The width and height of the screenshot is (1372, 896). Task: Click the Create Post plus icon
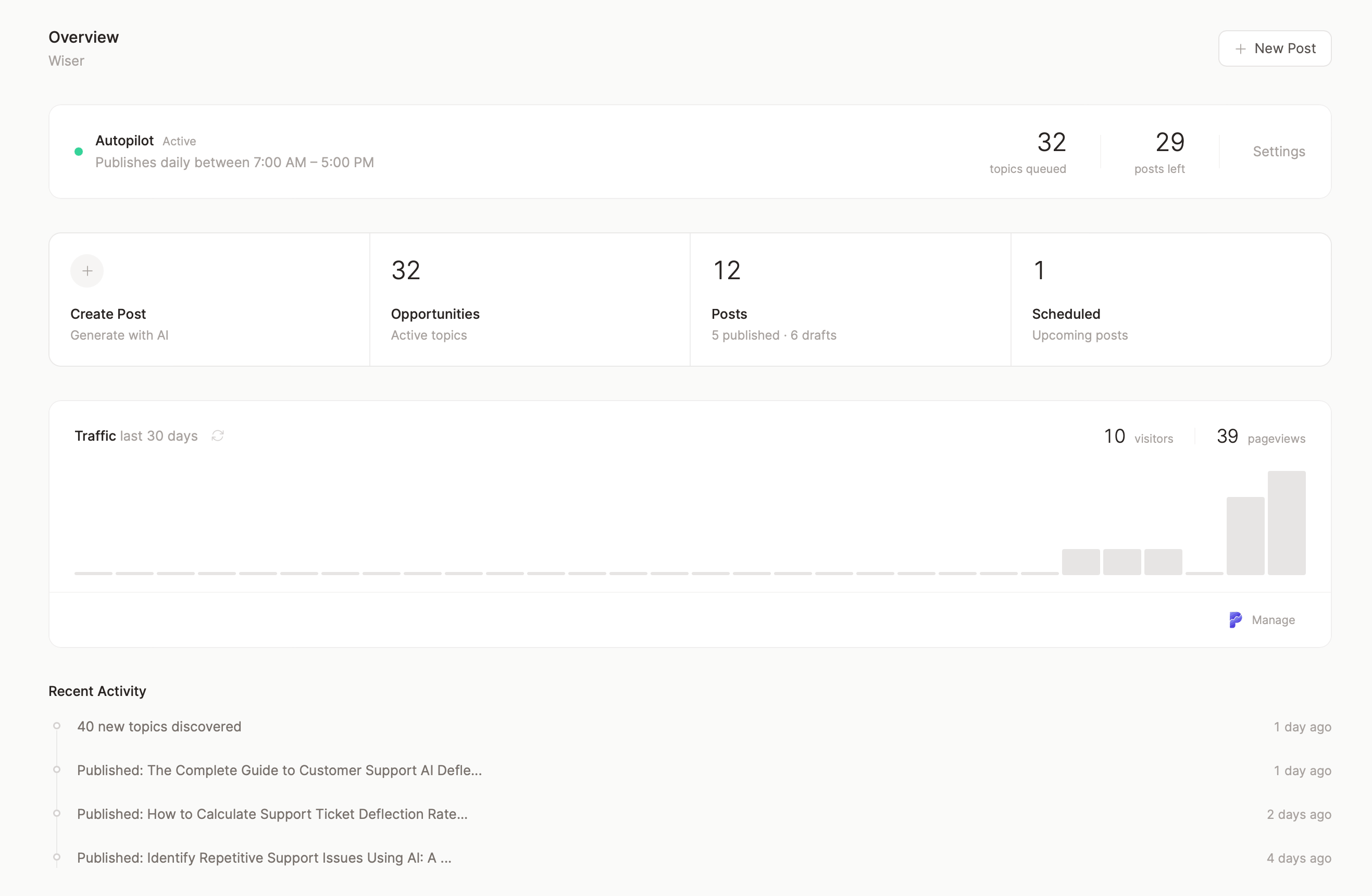point(87,271)
